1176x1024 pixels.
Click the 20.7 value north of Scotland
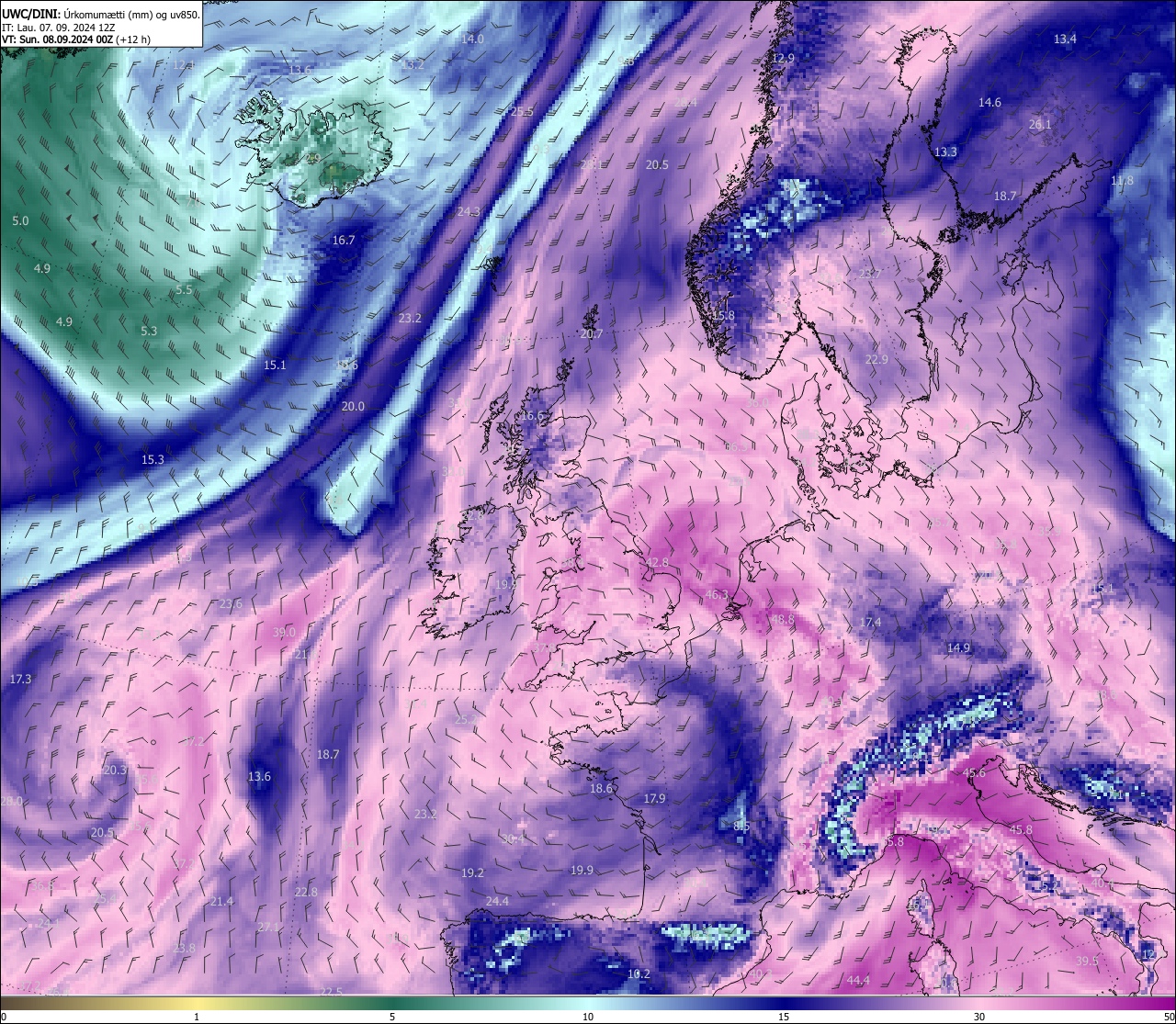[x=592, y=335]
